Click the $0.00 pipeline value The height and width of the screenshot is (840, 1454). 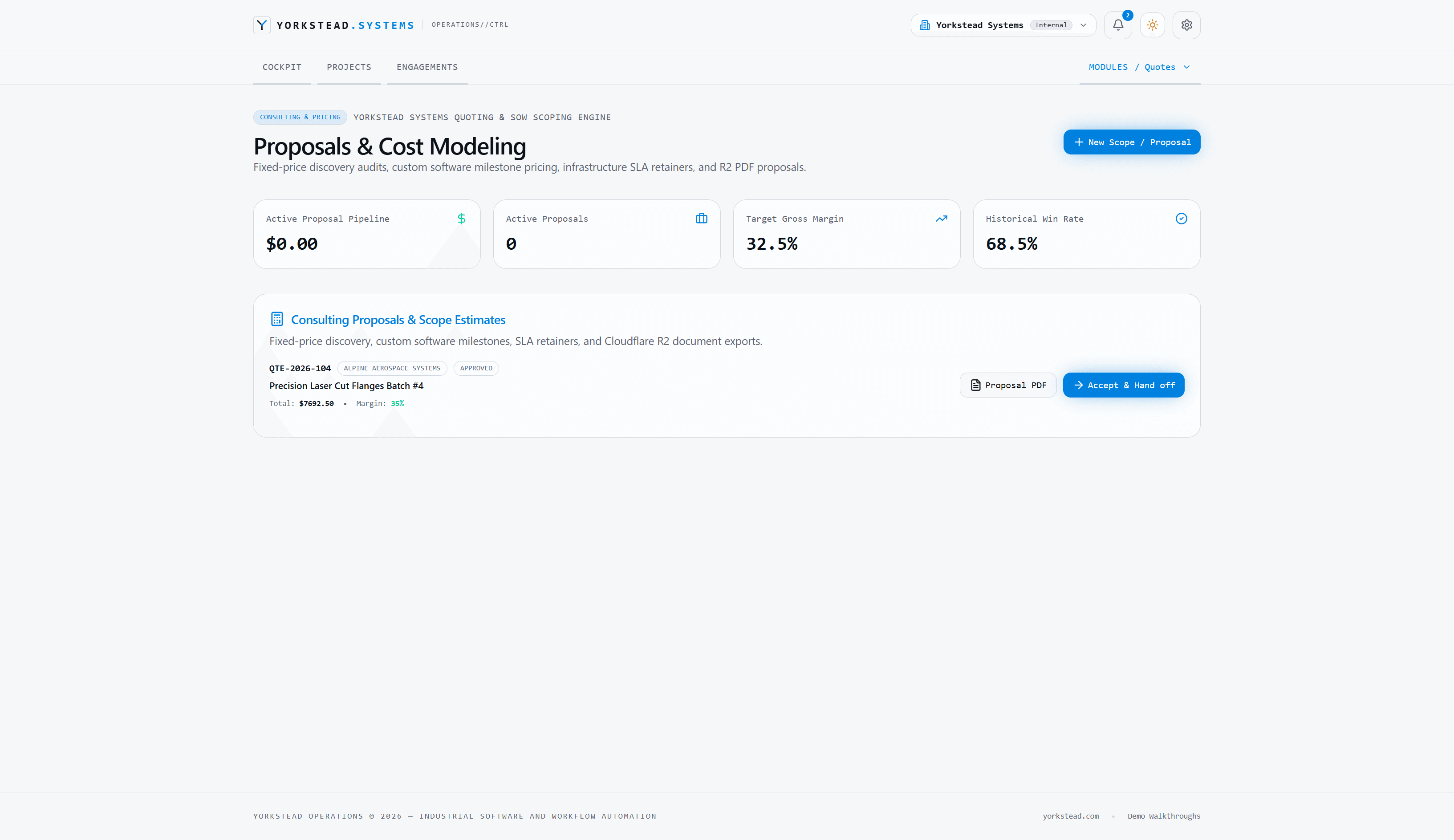click(x=291, y=244)
